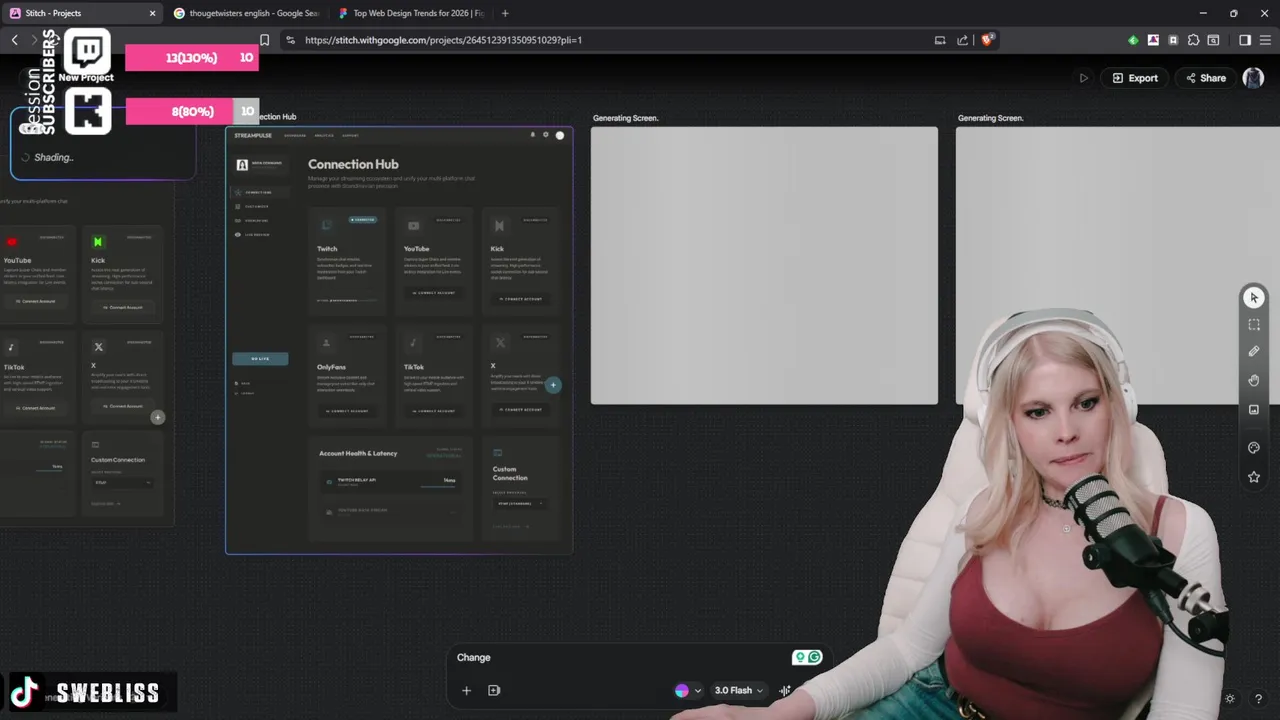This screenshot has width=1280, height=720.
Task: Start voice input waveform icon
Action: pyautogui.click(x=785, y=690)
